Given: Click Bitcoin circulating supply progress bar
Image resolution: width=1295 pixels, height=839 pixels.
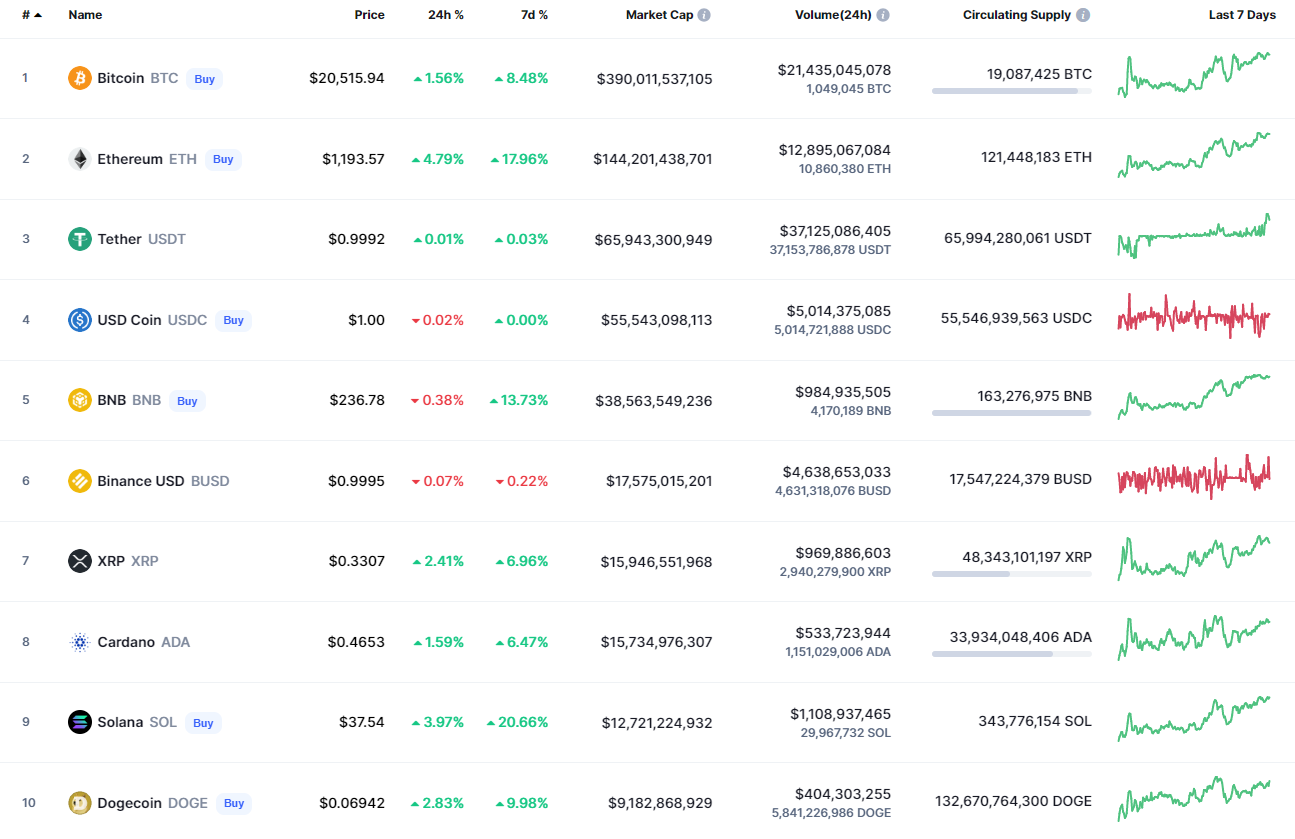Looking at the screenshot, I should (1012, 91).
